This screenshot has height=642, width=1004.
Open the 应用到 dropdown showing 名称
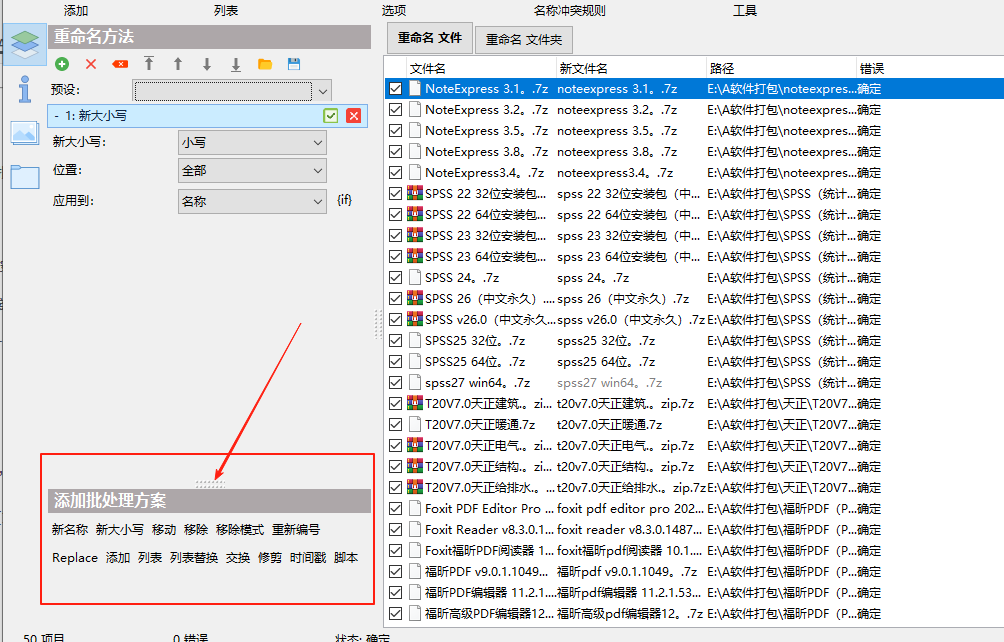coord(252,202)
